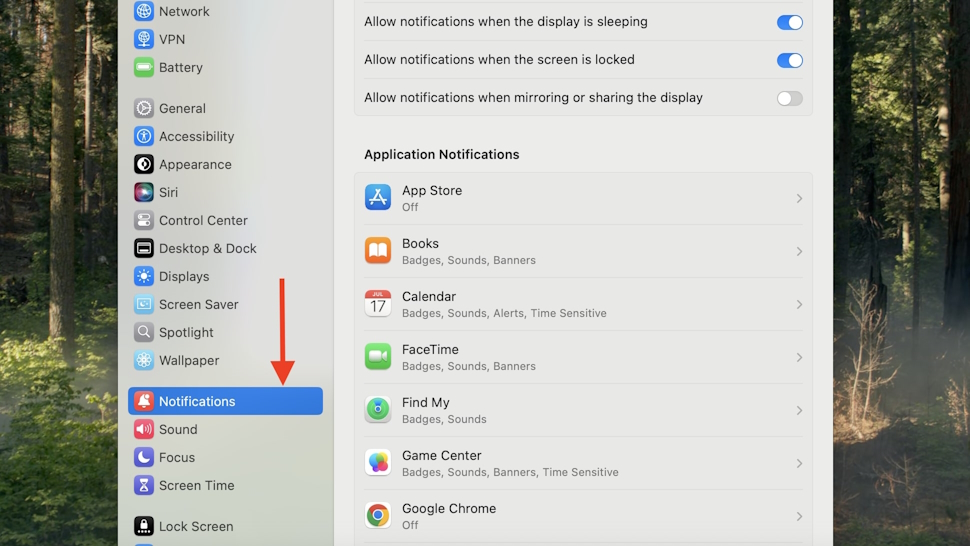Open the Focus label in sidebar

click(177, 457)
